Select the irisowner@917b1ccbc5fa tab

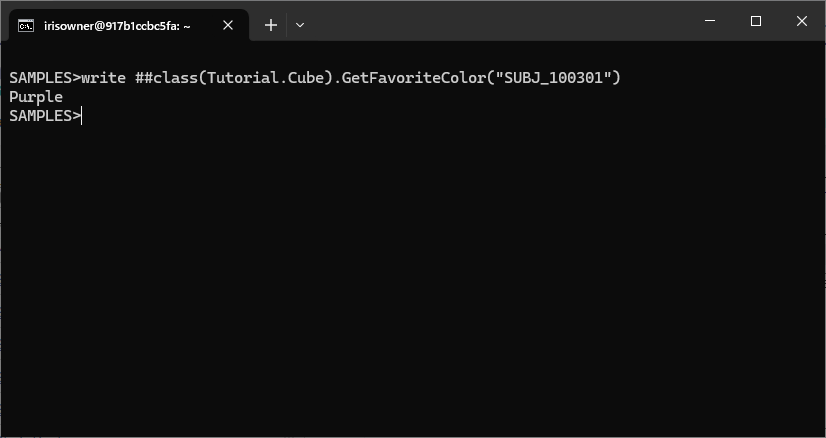pyautogui.click(x=117, y=26)
